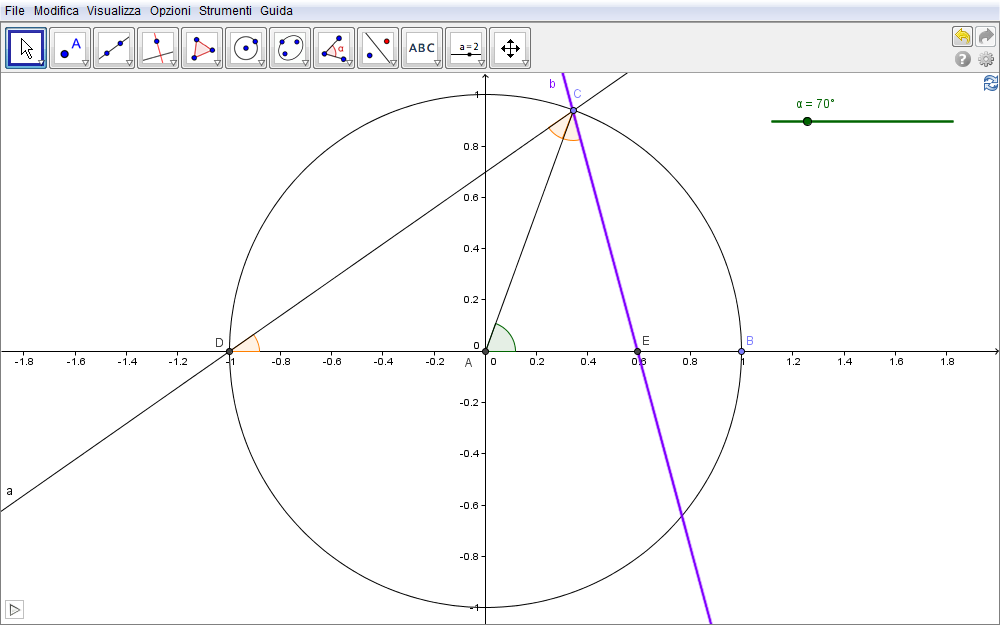Click the play construction button
This screenshot has height=625, width=1000.
coord(15,610)
